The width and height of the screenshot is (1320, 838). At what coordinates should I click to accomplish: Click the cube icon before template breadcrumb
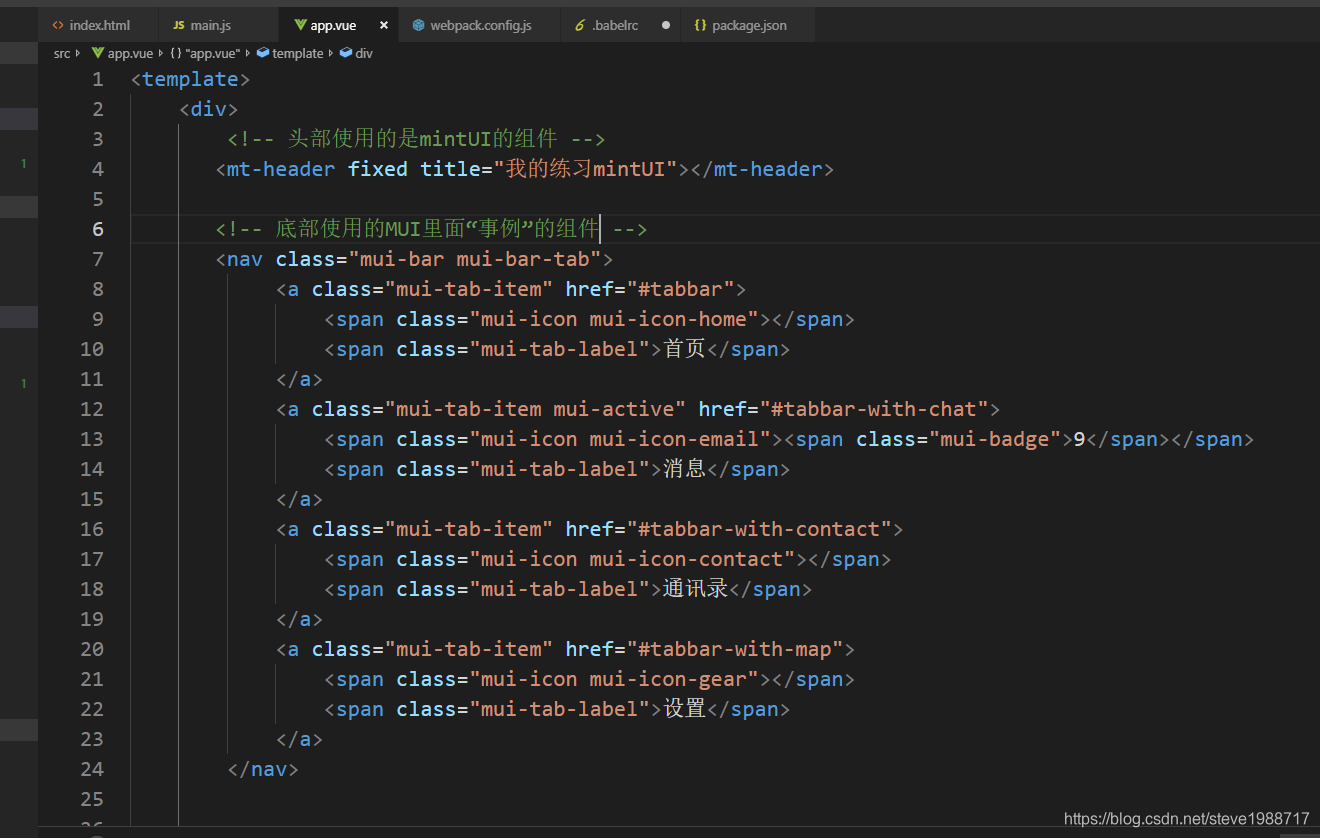263,53
